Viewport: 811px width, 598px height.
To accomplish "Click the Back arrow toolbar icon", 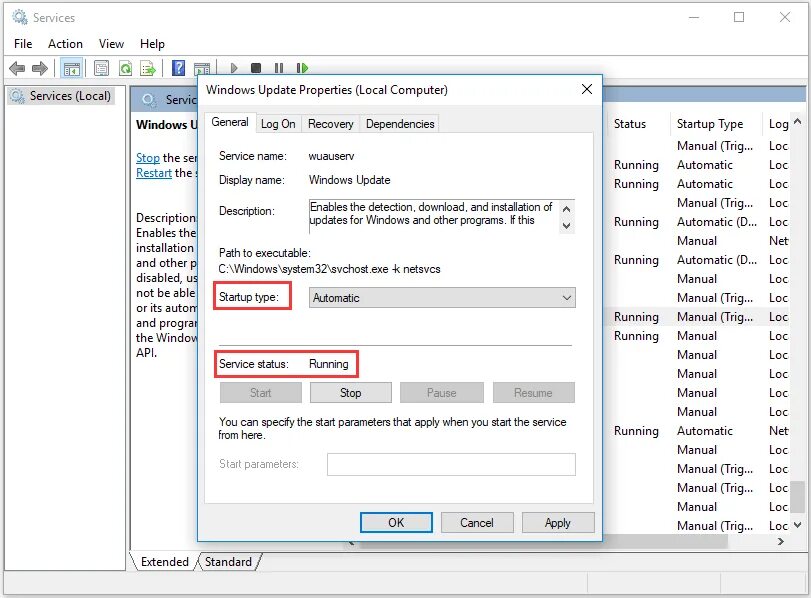I will pos(17,68).
